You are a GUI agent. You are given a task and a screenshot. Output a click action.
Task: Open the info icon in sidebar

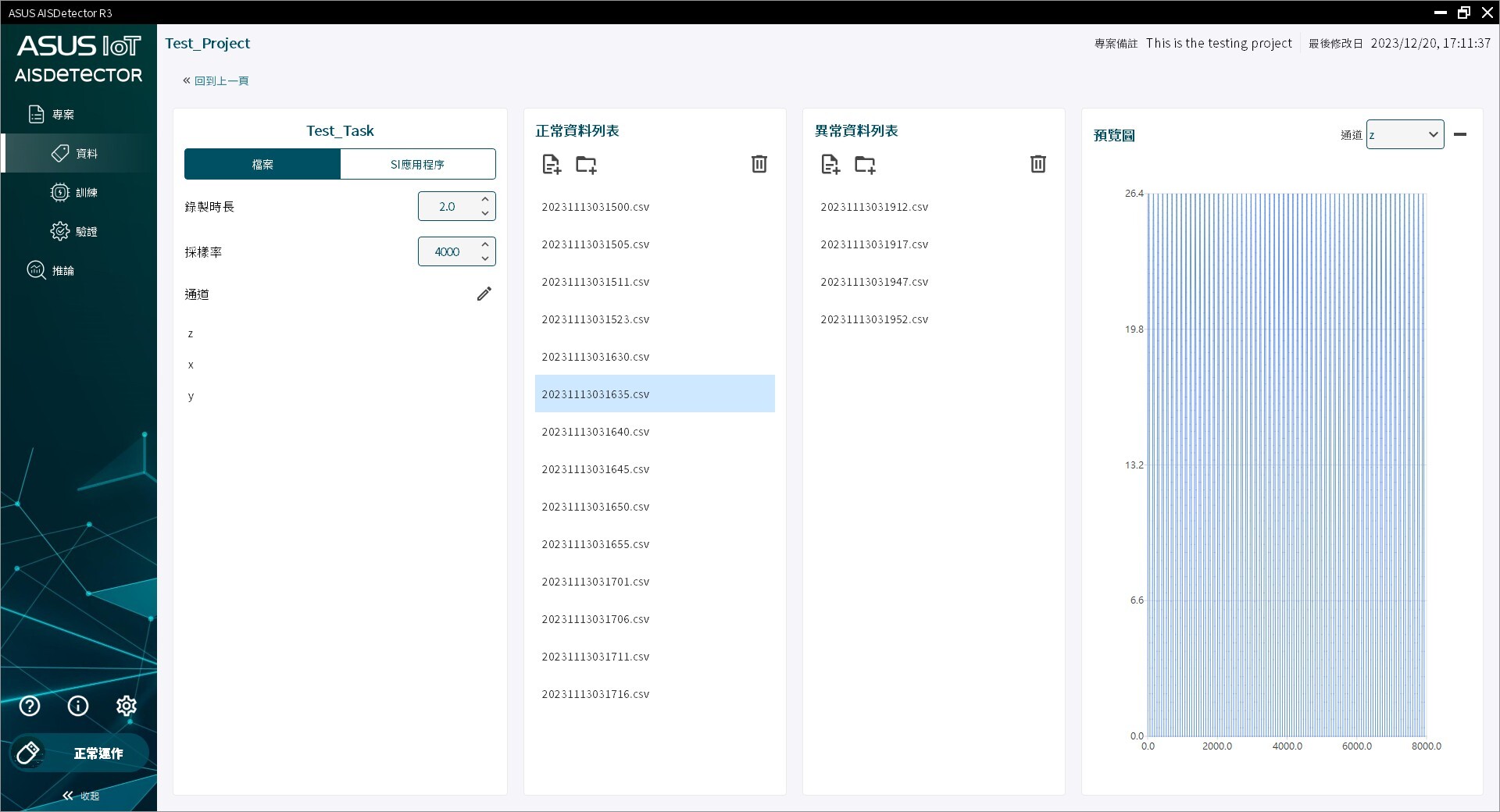[x=78, y=706]
